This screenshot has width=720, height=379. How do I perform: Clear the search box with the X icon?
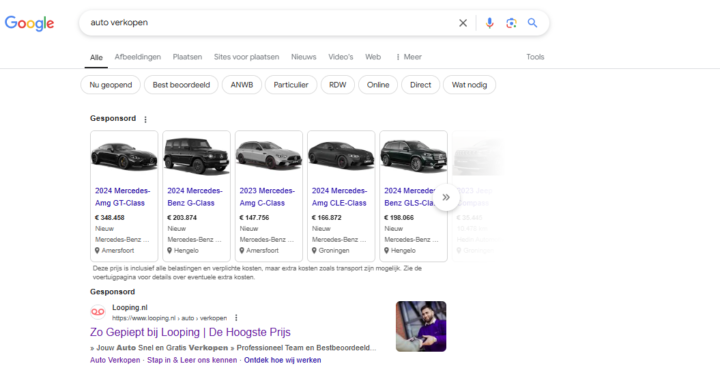(463, 23)
